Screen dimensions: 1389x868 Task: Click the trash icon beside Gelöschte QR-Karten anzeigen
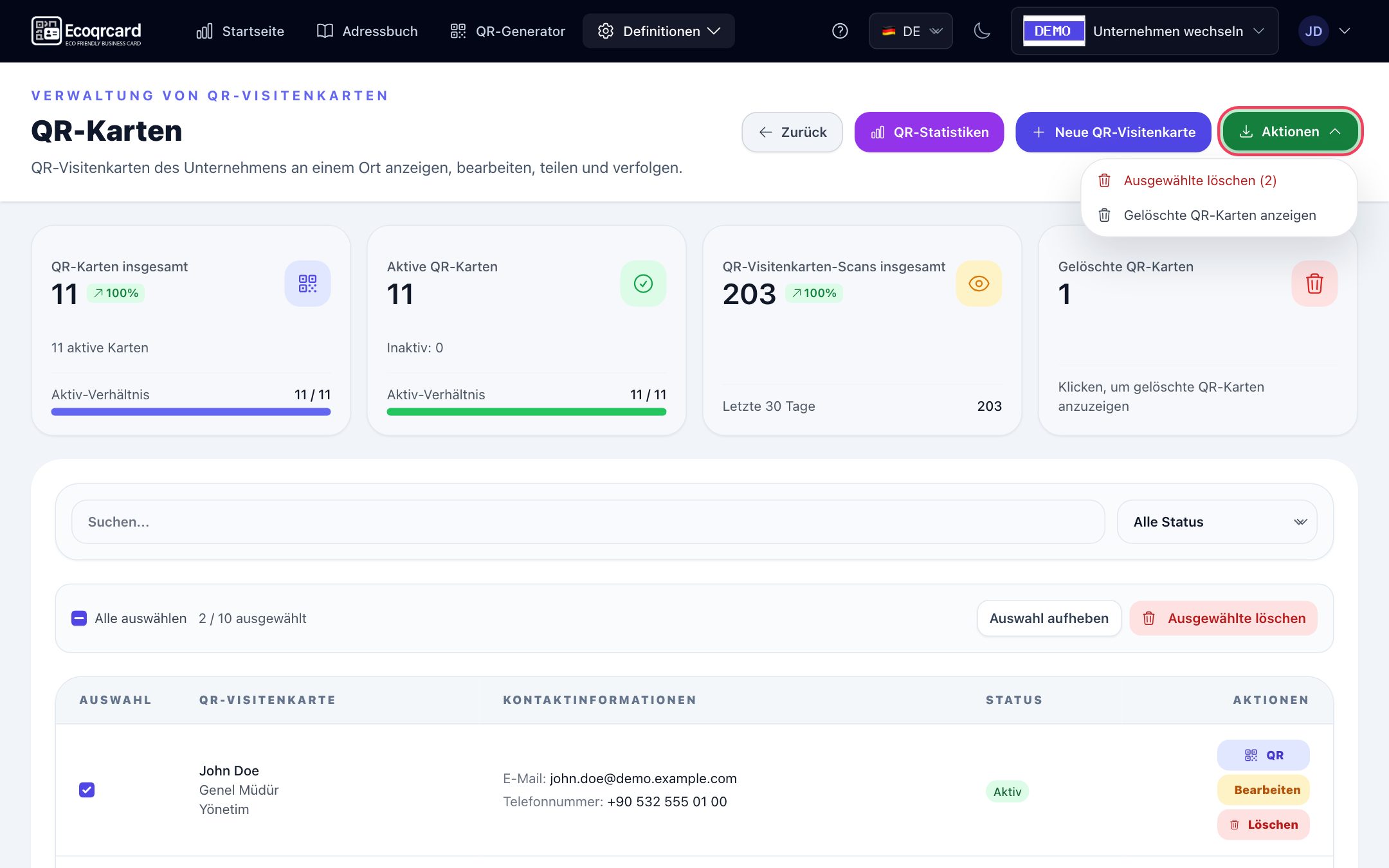(1104, 215)
